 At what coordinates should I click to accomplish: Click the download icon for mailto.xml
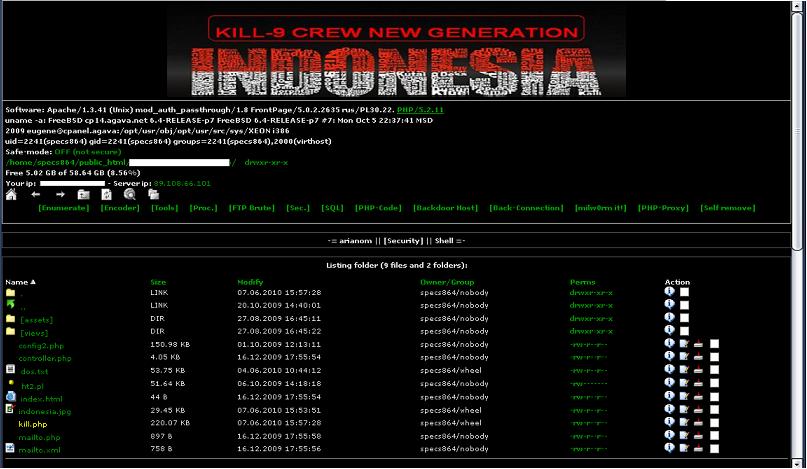coord(698,448)
